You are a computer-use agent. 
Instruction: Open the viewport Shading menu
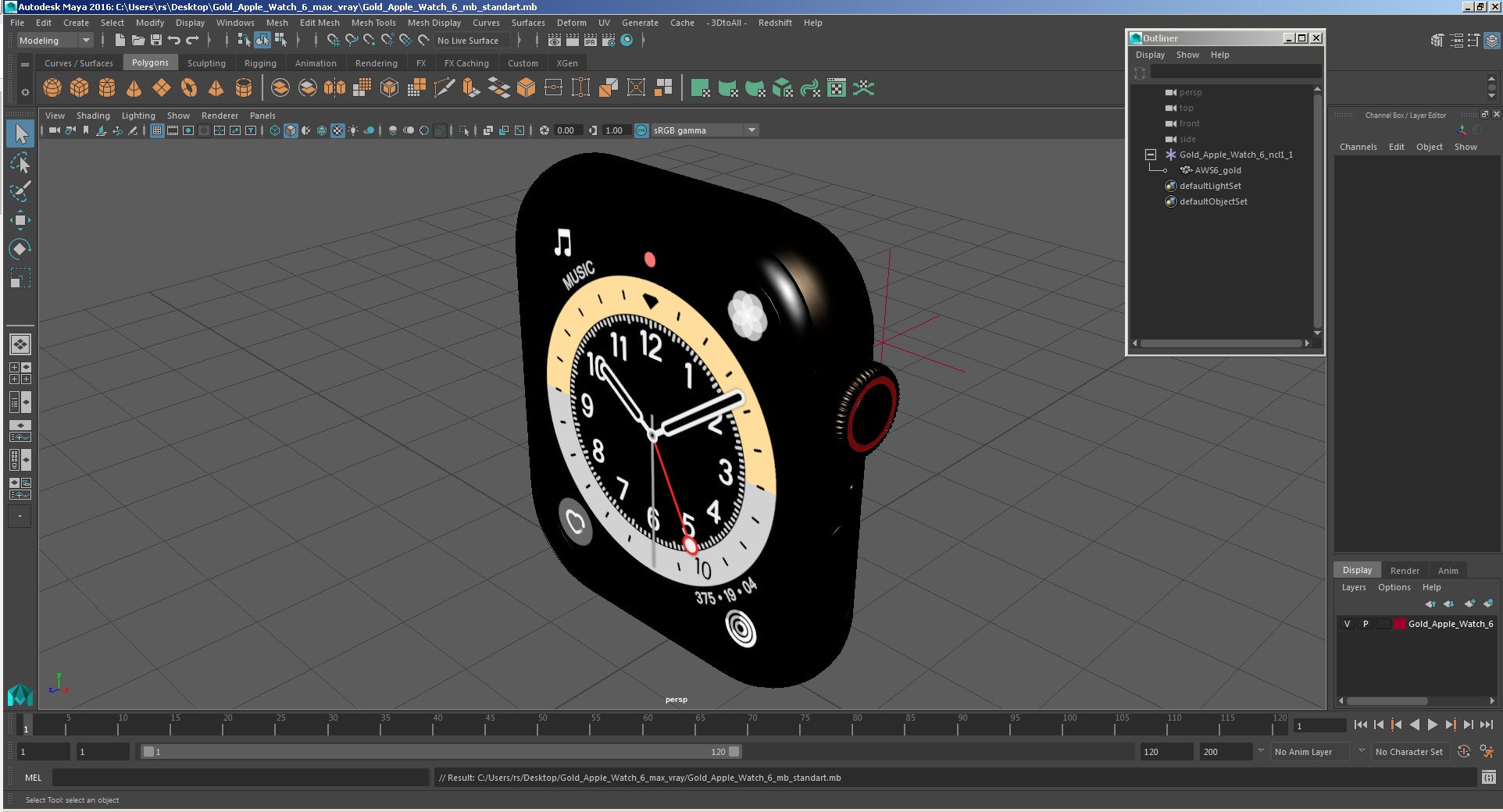coord(93,116)
